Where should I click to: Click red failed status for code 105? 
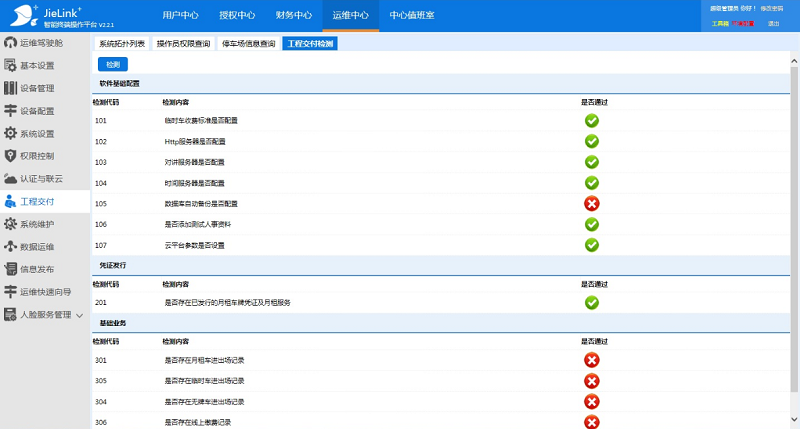[x=591, y=203]
